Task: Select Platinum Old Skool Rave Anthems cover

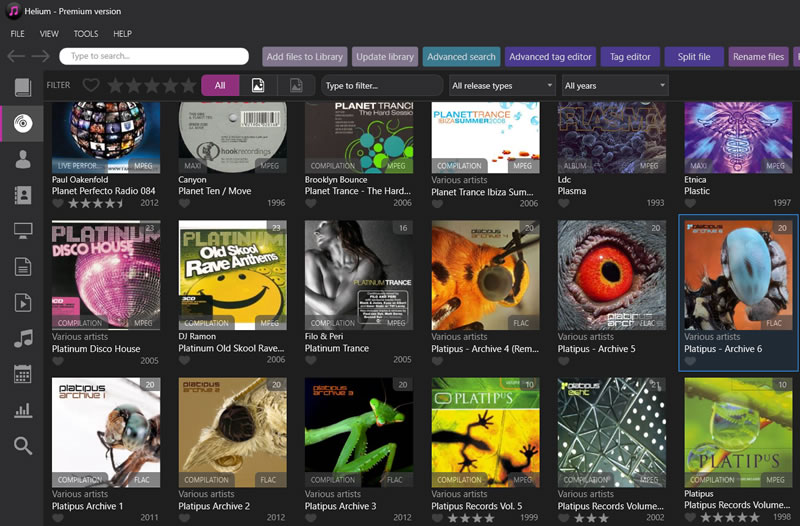Action: 233,275
